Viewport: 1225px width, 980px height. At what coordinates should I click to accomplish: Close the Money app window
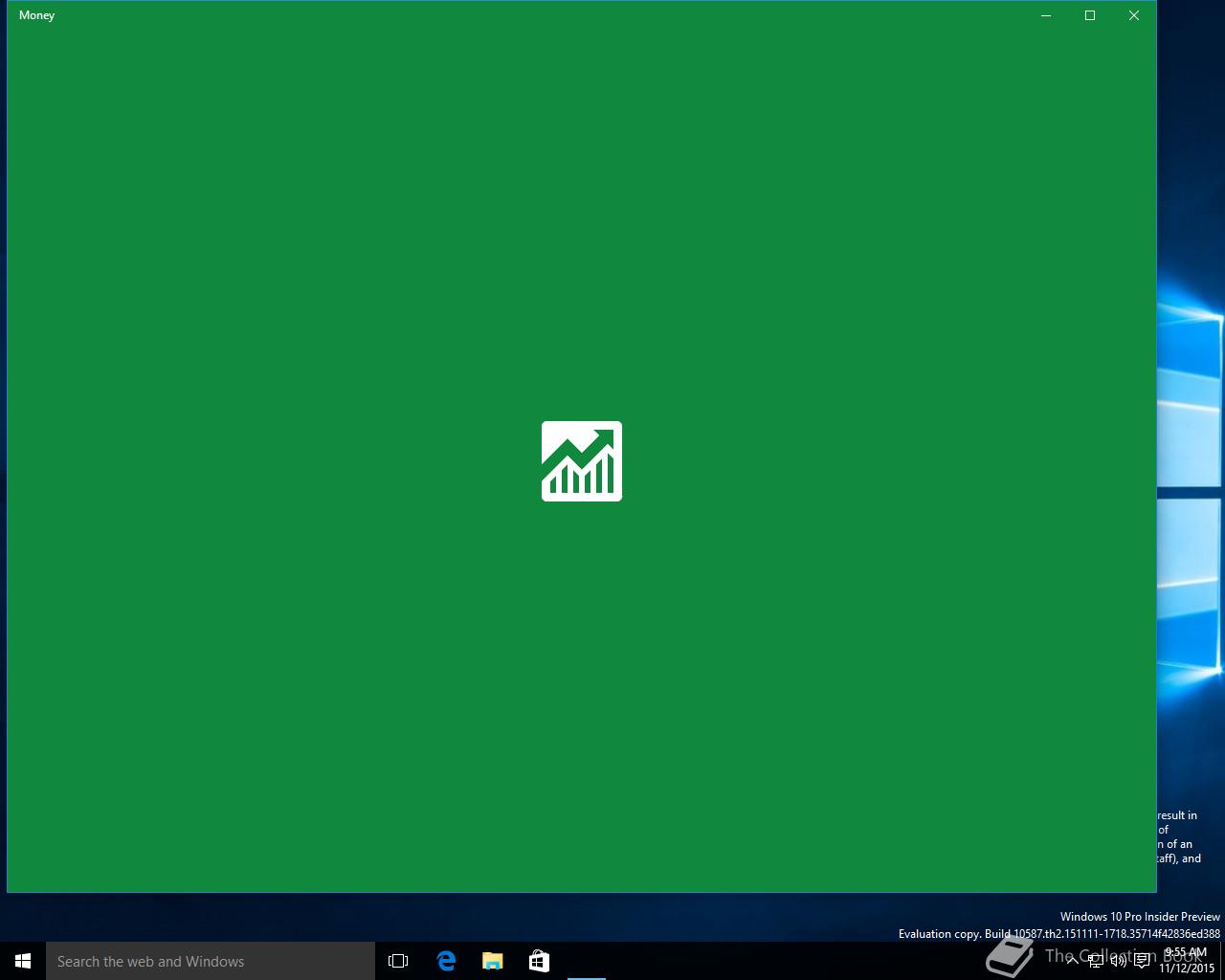coord(1134,15)
